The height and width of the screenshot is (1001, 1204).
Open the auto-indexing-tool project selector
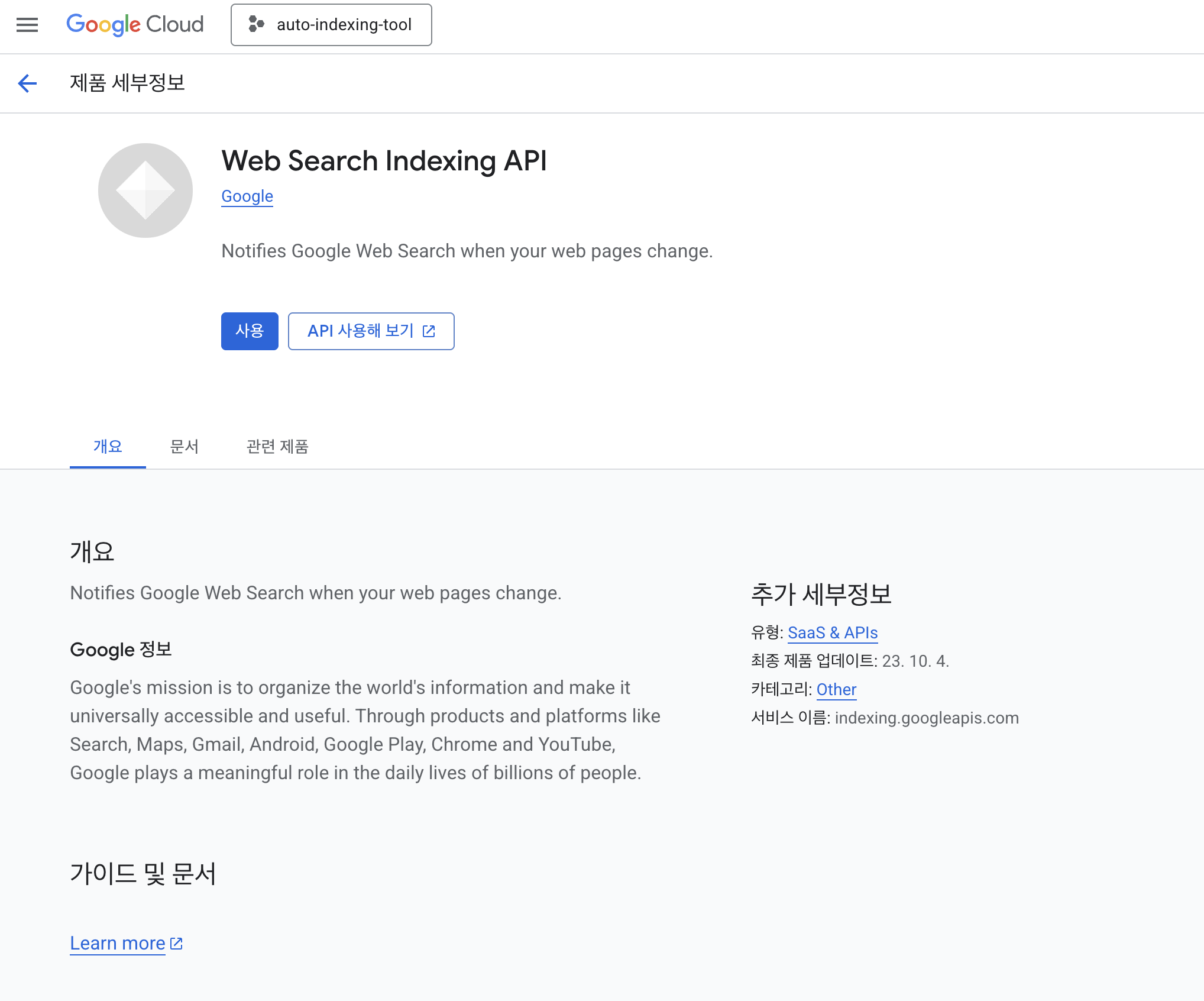coord(343,25)
